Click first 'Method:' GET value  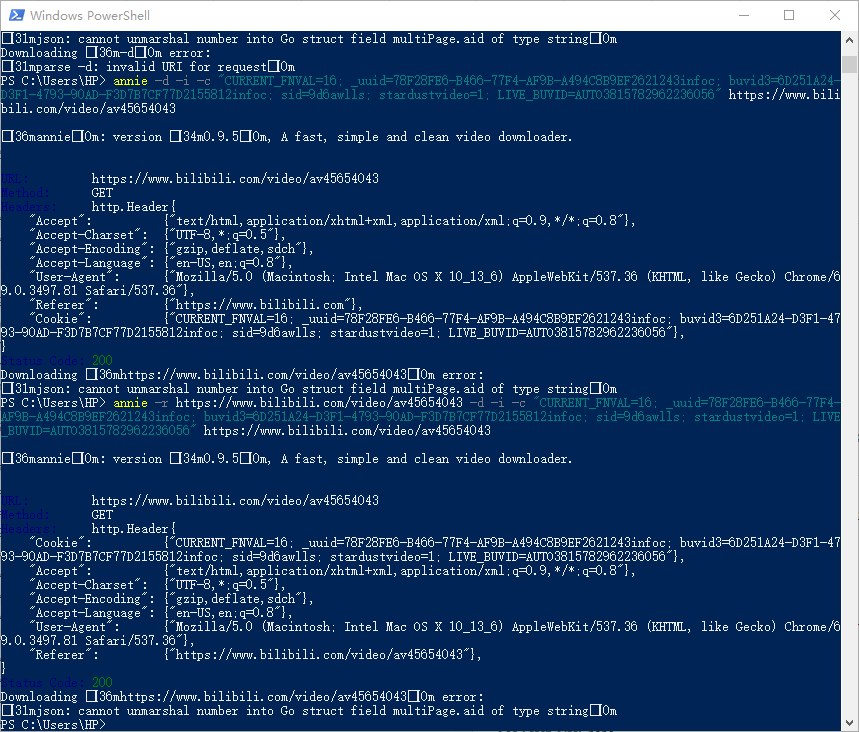click(102, 193)
